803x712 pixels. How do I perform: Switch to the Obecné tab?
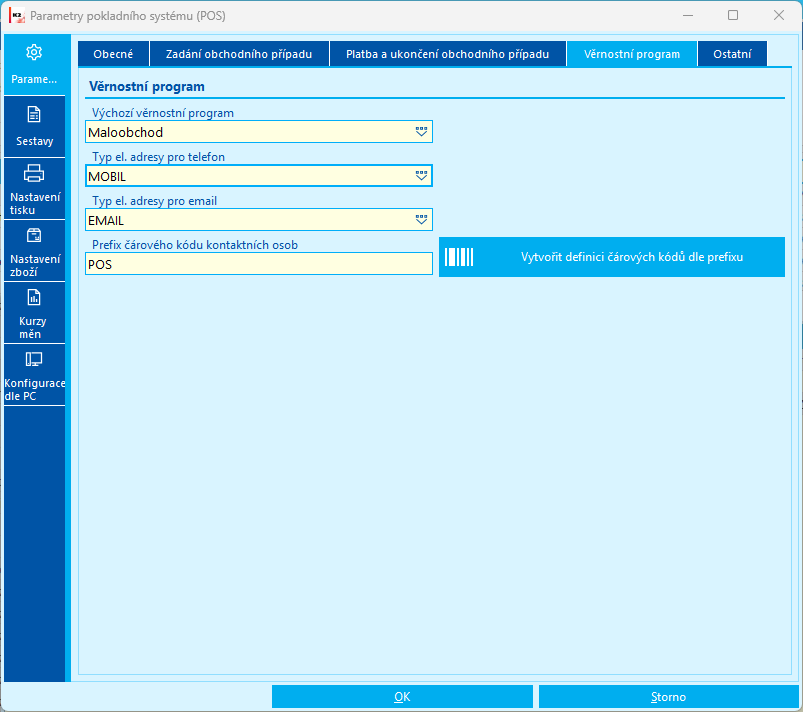pos(113,54)
